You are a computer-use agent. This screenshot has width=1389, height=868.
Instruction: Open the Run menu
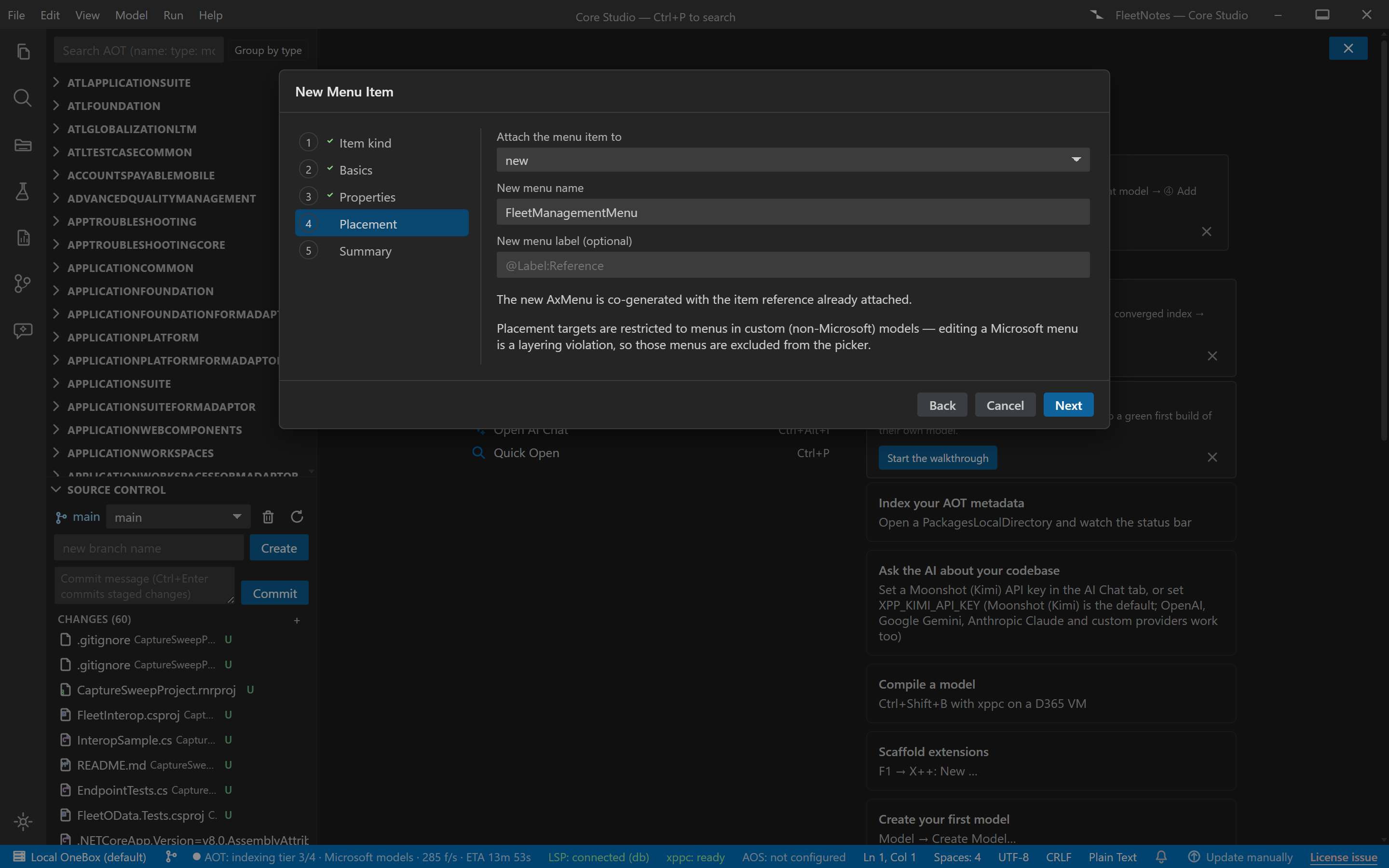173,15
